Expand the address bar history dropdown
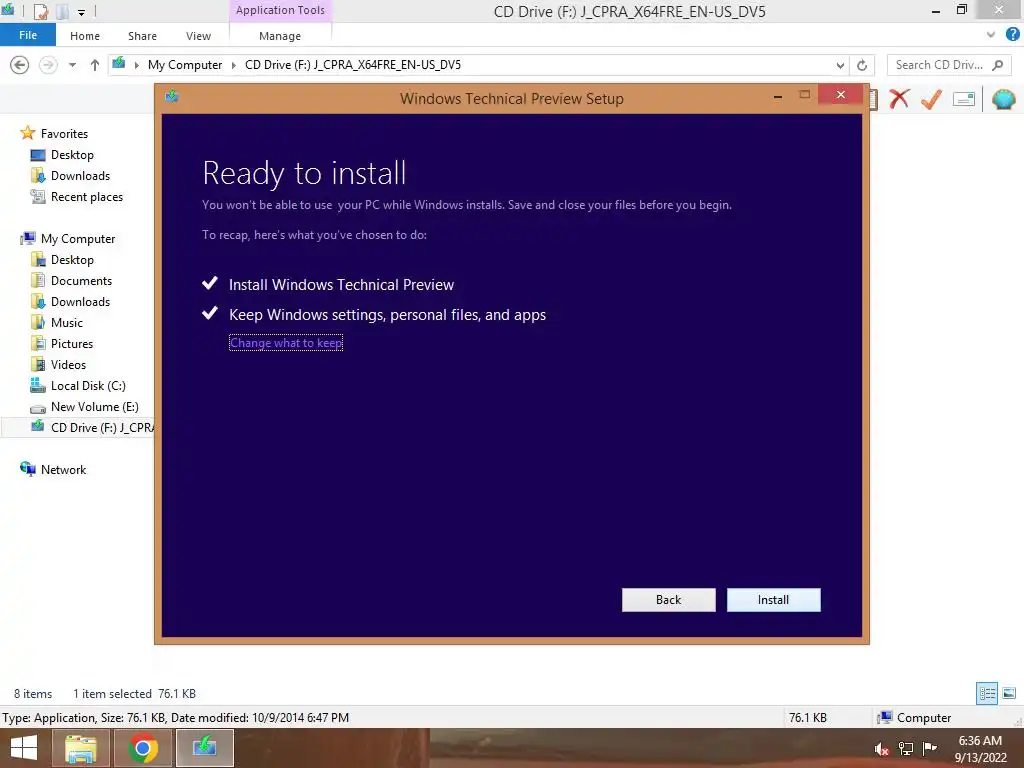1024x768 pixels. coord(840,65)
